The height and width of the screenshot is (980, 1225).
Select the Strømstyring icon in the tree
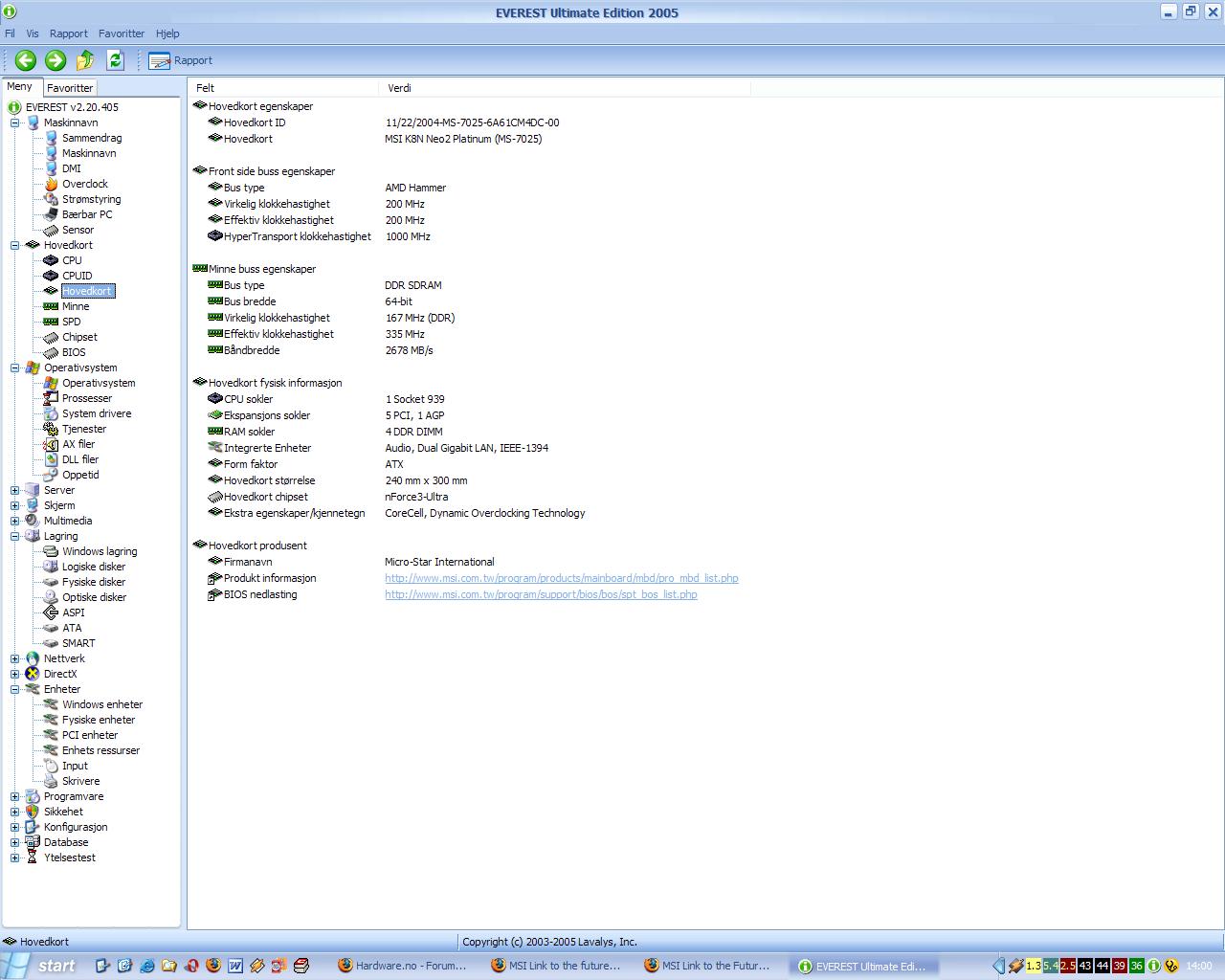pyautogui.click(x=52, y=199)
